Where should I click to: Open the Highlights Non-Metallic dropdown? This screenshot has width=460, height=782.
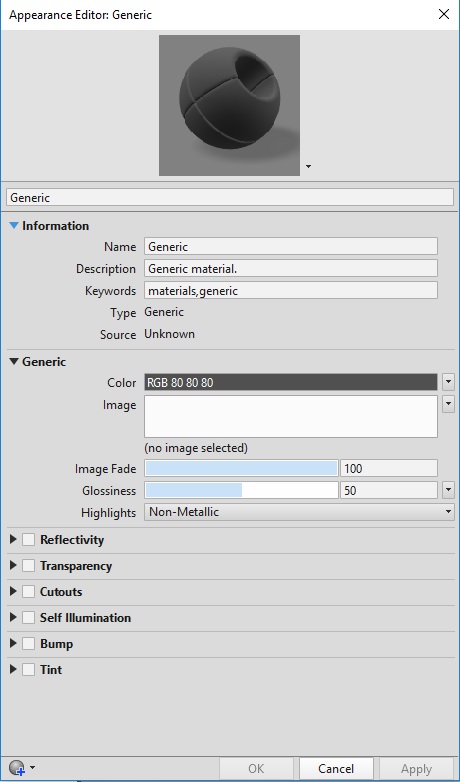click(299, 512)
